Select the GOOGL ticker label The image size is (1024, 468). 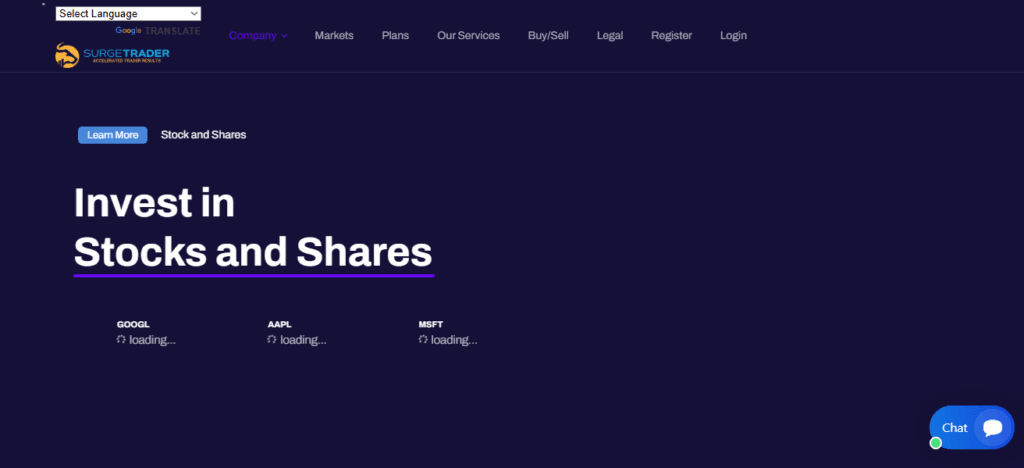(133, 325)
